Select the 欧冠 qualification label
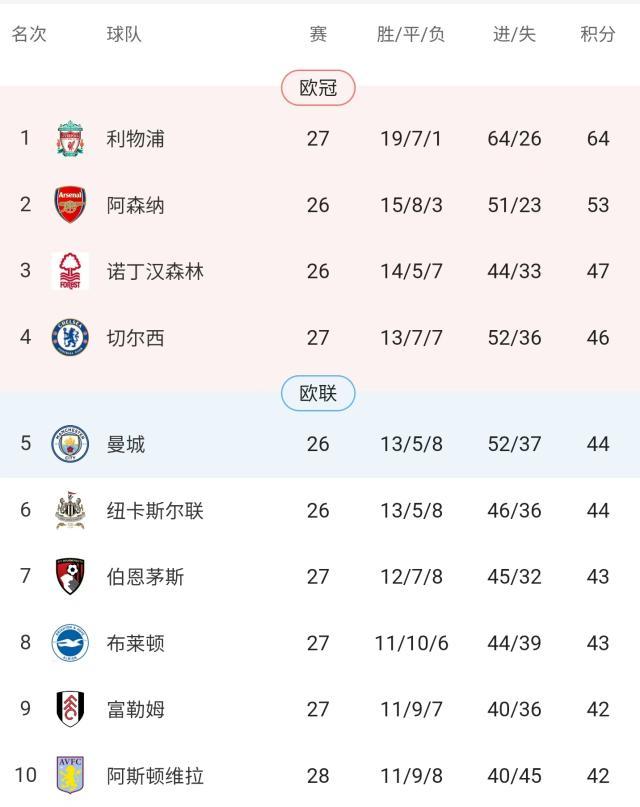This screenshot has height=807, width=640. click(x=320, y=87)
